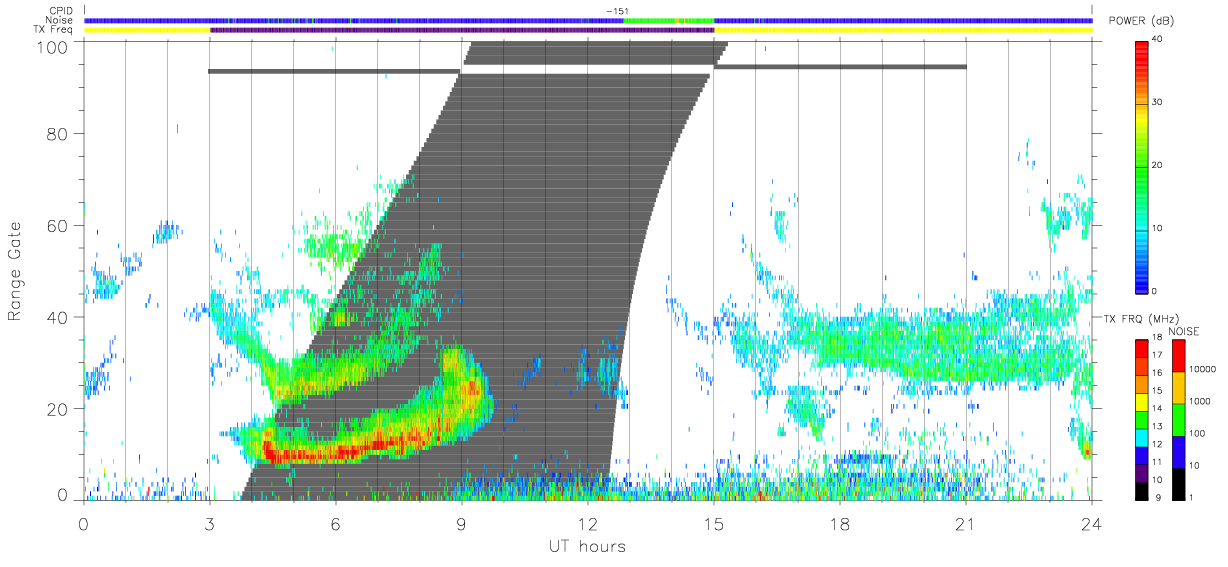The width and height of the screenshot is (1228, 567).
Task: Click the green band of POWER color bar
Action: pyautogui.click(x=1142, y=170)
